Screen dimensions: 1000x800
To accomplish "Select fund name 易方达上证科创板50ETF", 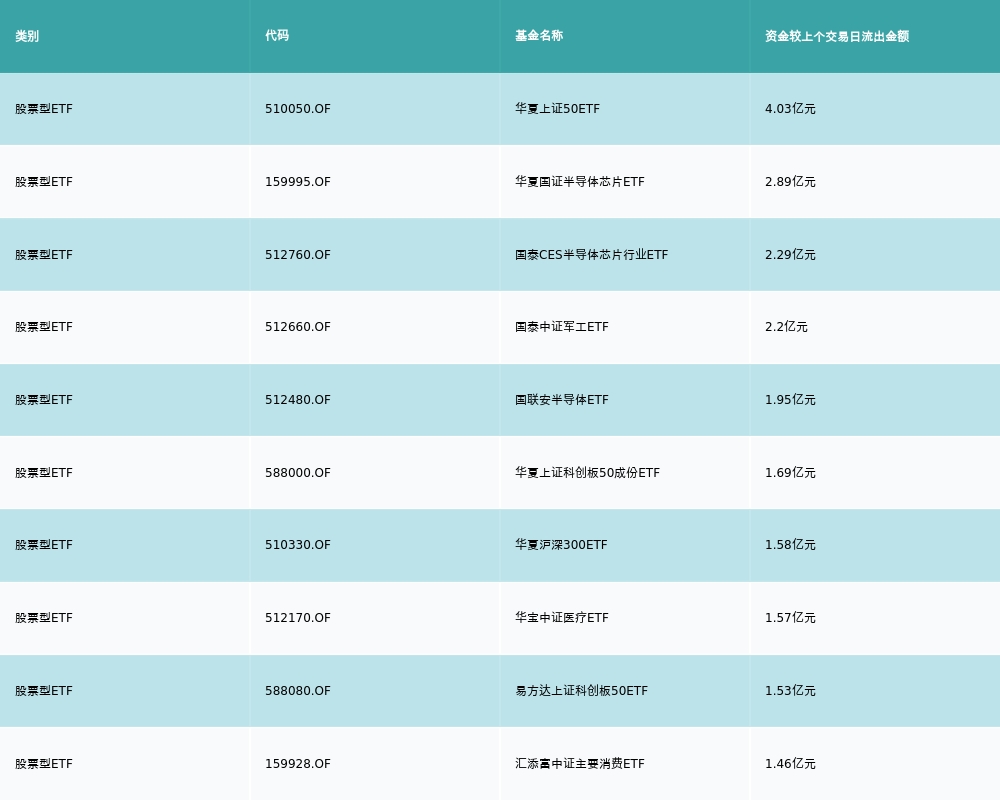I will tap(582, 691).
